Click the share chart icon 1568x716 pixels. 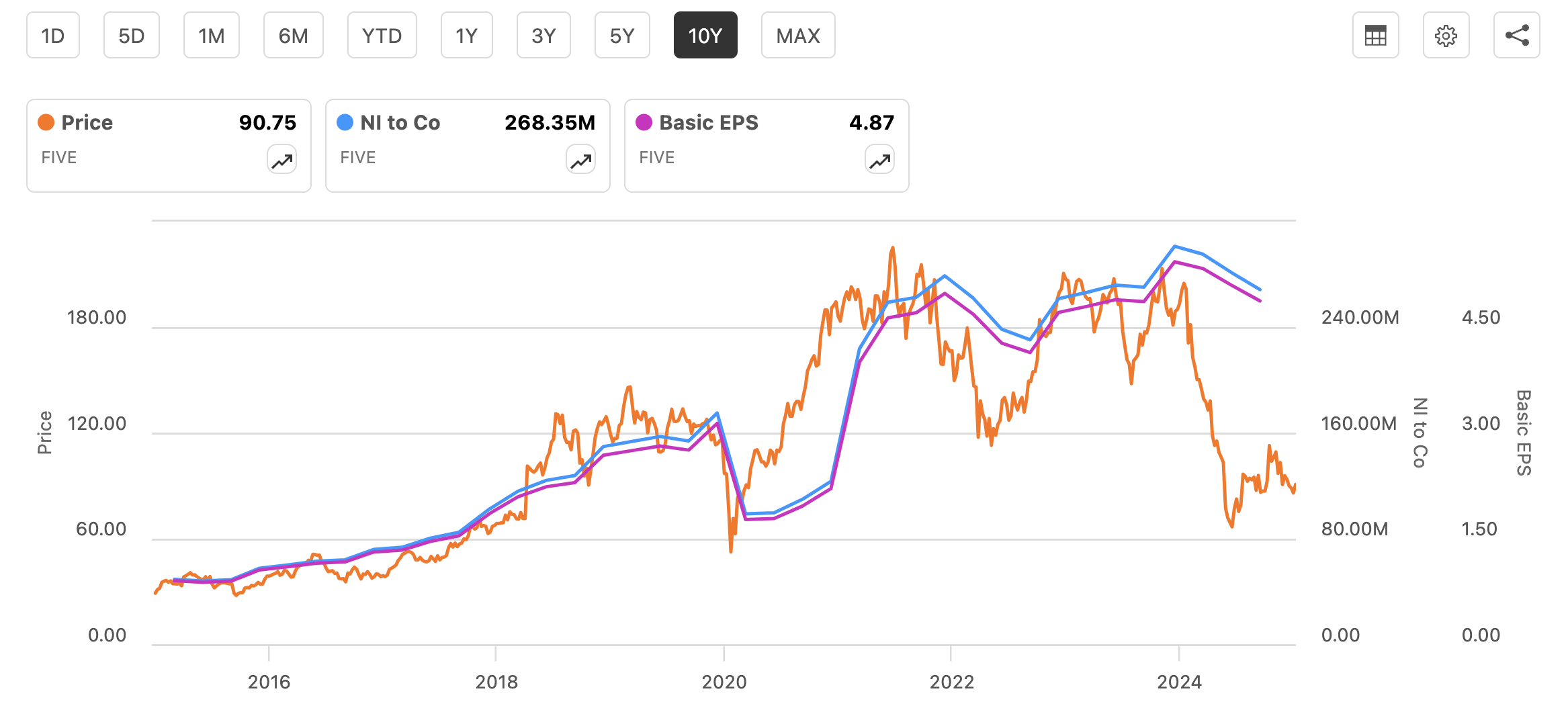pos(1517,35)
